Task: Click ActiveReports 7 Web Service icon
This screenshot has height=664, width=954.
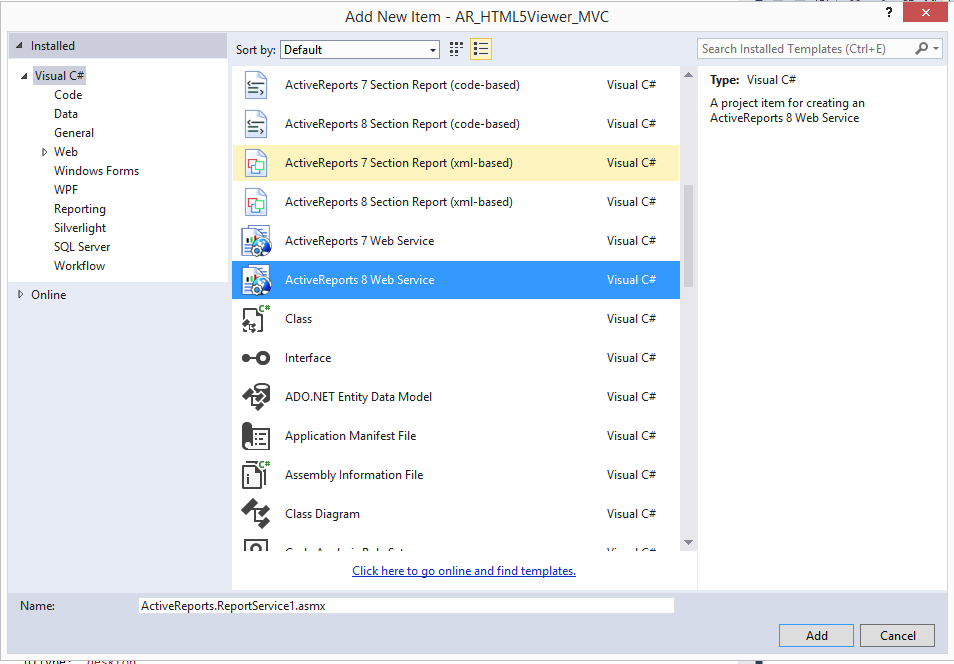Action: [256, 241]
